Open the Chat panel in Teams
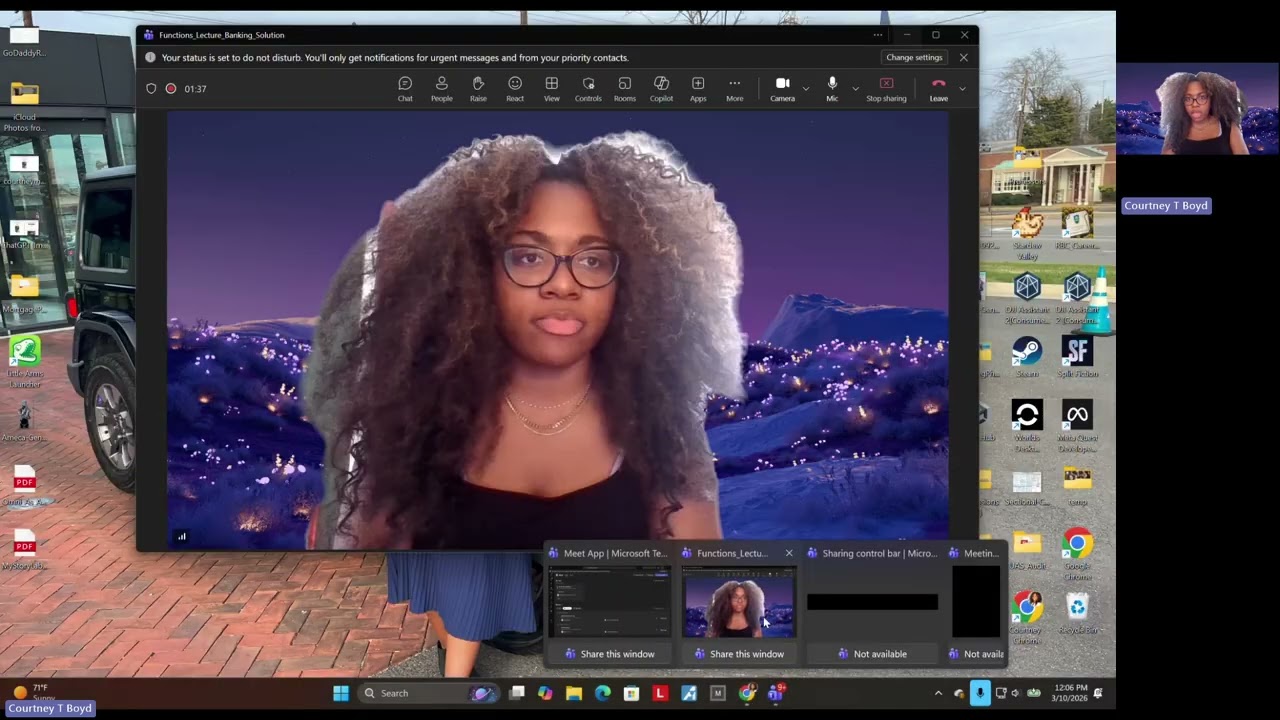This screenshot has height=720, width=1280. pos(405,89)
